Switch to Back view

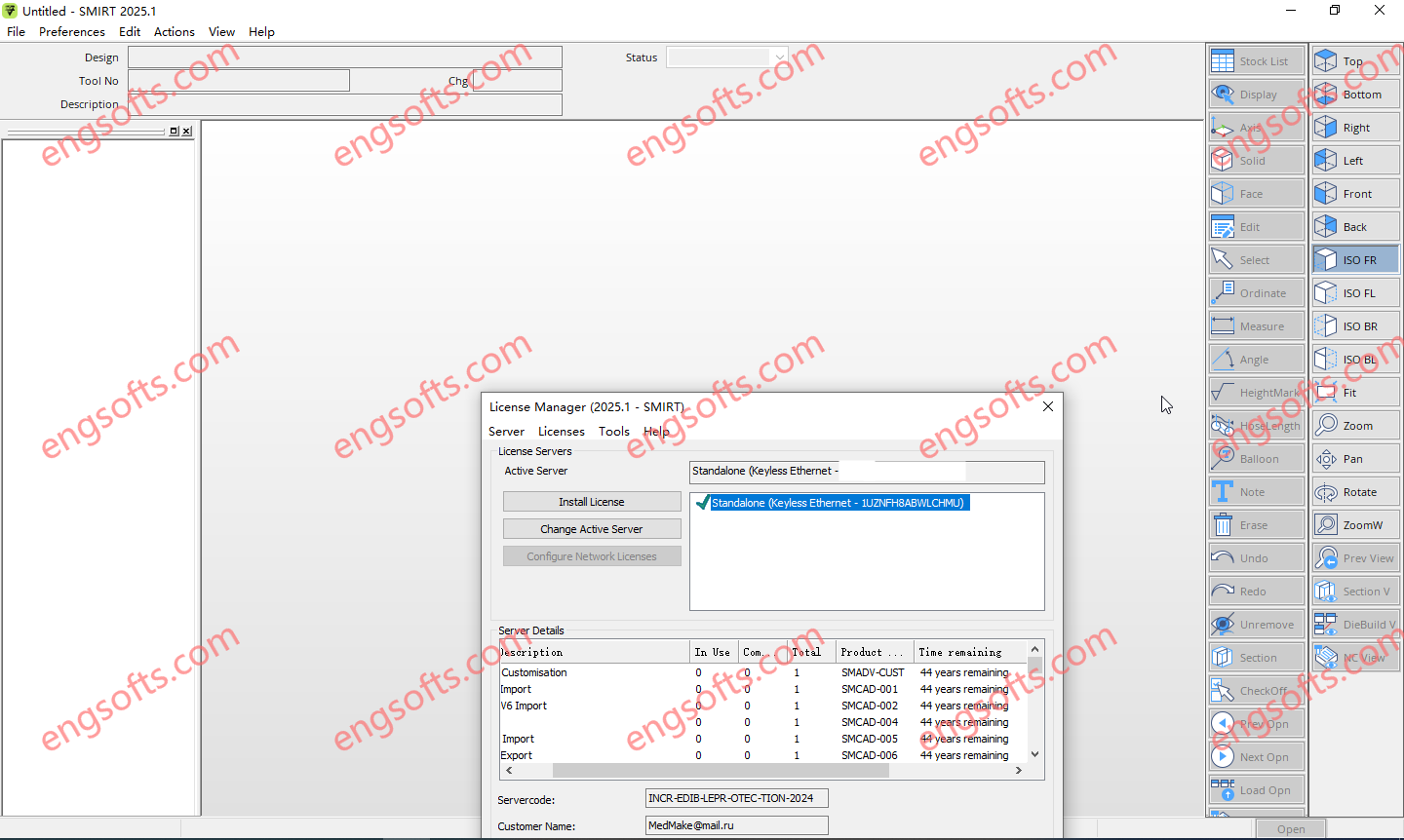pyautogui.click(x=1355, y=227)
